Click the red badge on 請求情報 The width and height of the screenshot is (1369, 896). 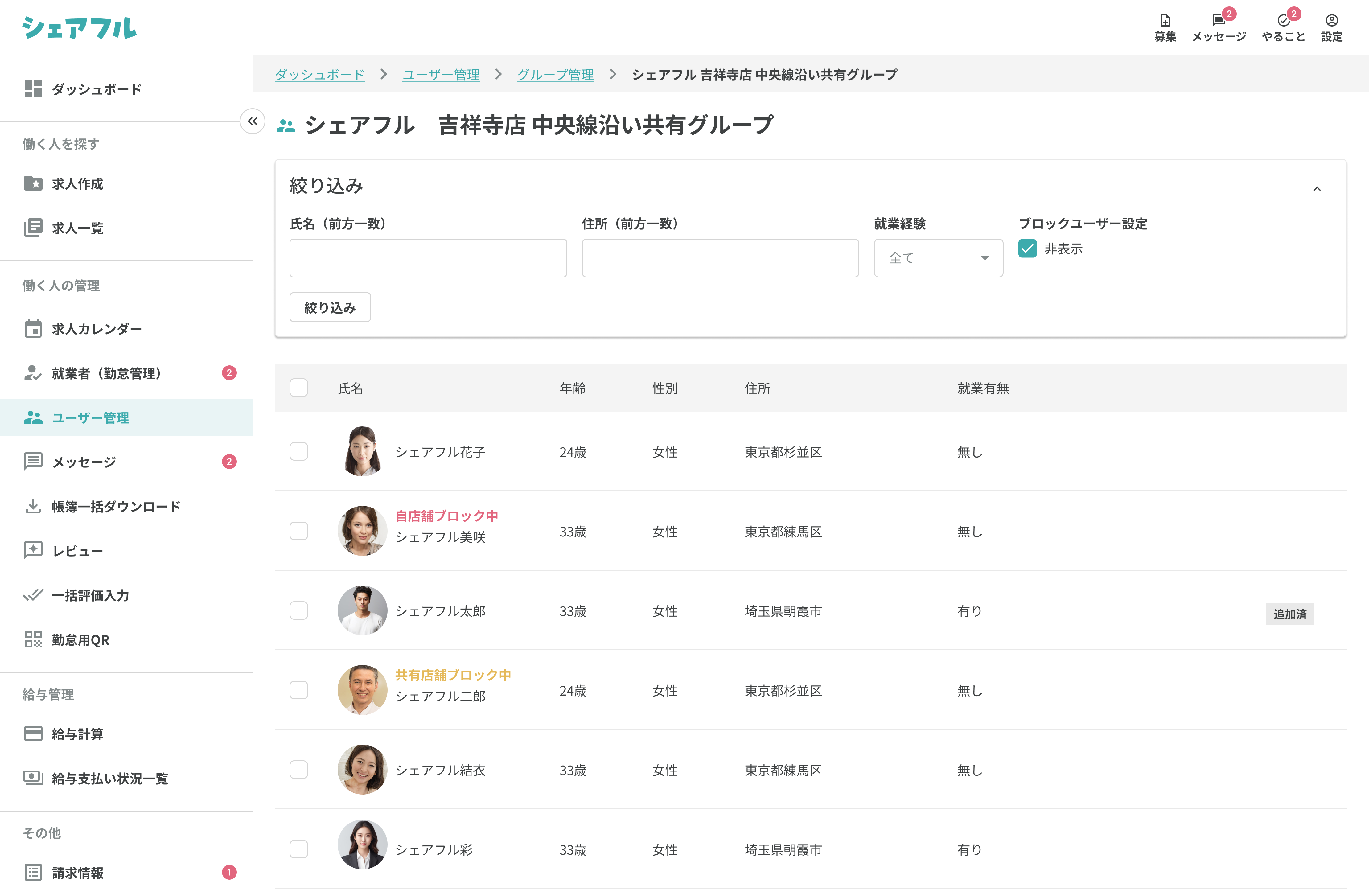click(x=229, y=872)
